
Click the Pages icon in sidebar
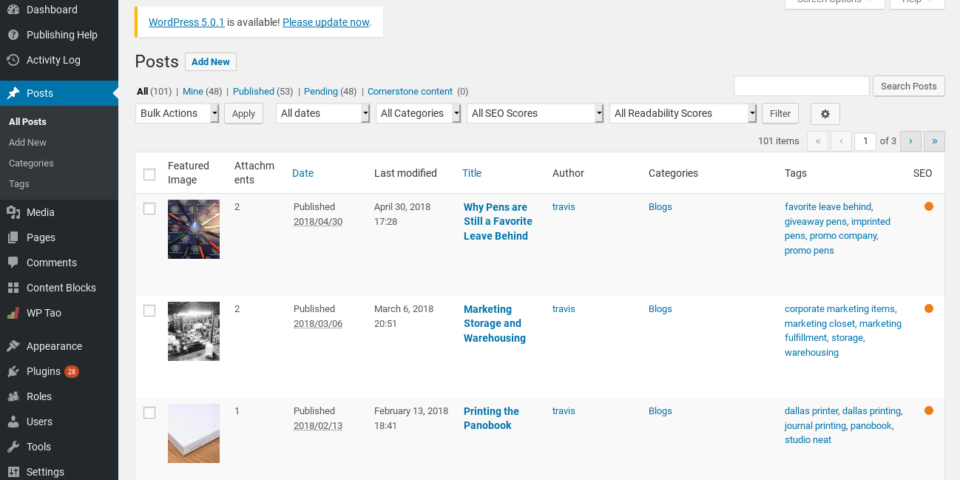13,237
